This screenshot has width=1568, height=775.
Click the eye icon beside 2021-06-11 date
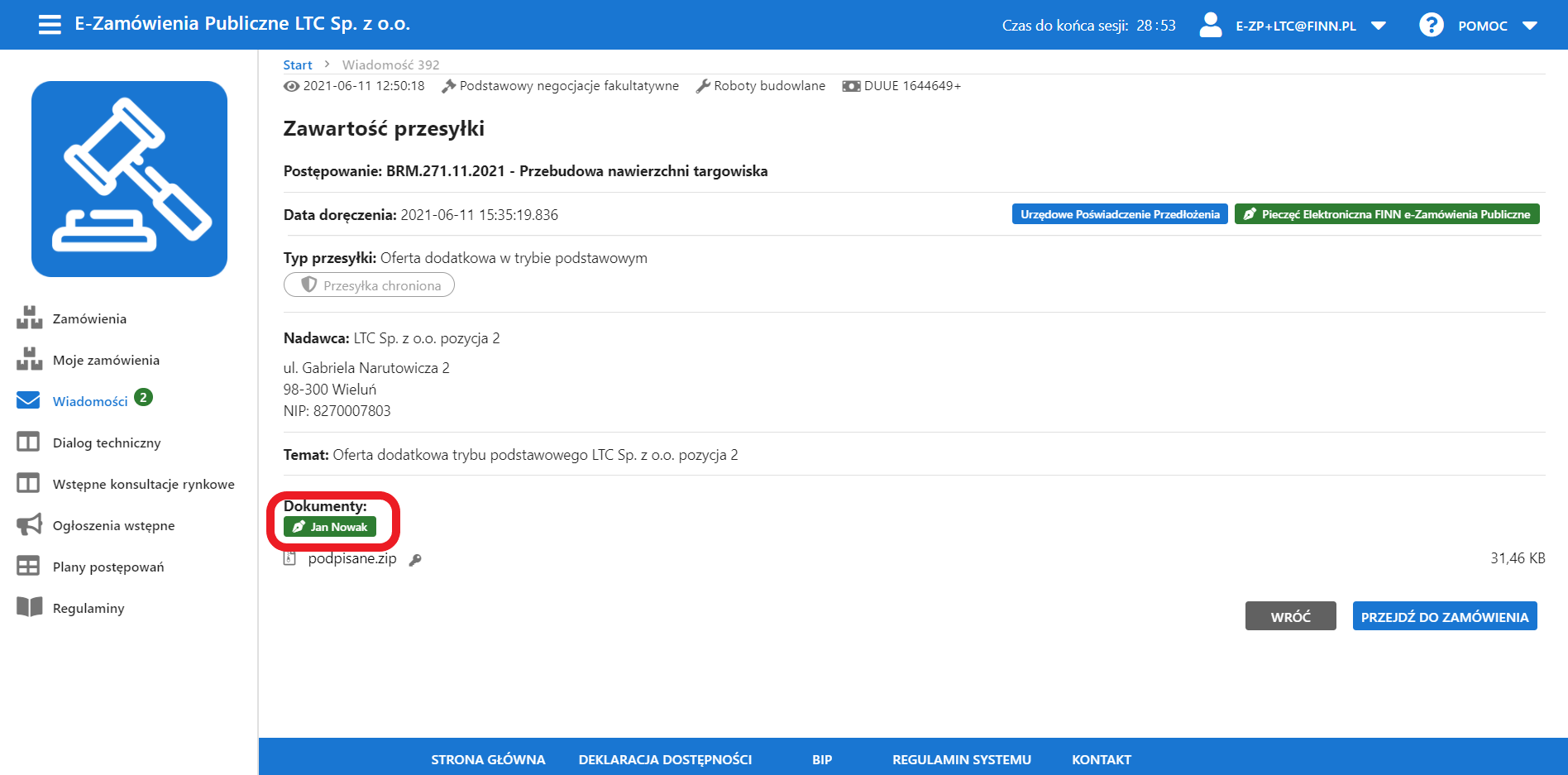pyautogui.click(x=291, y=86)
